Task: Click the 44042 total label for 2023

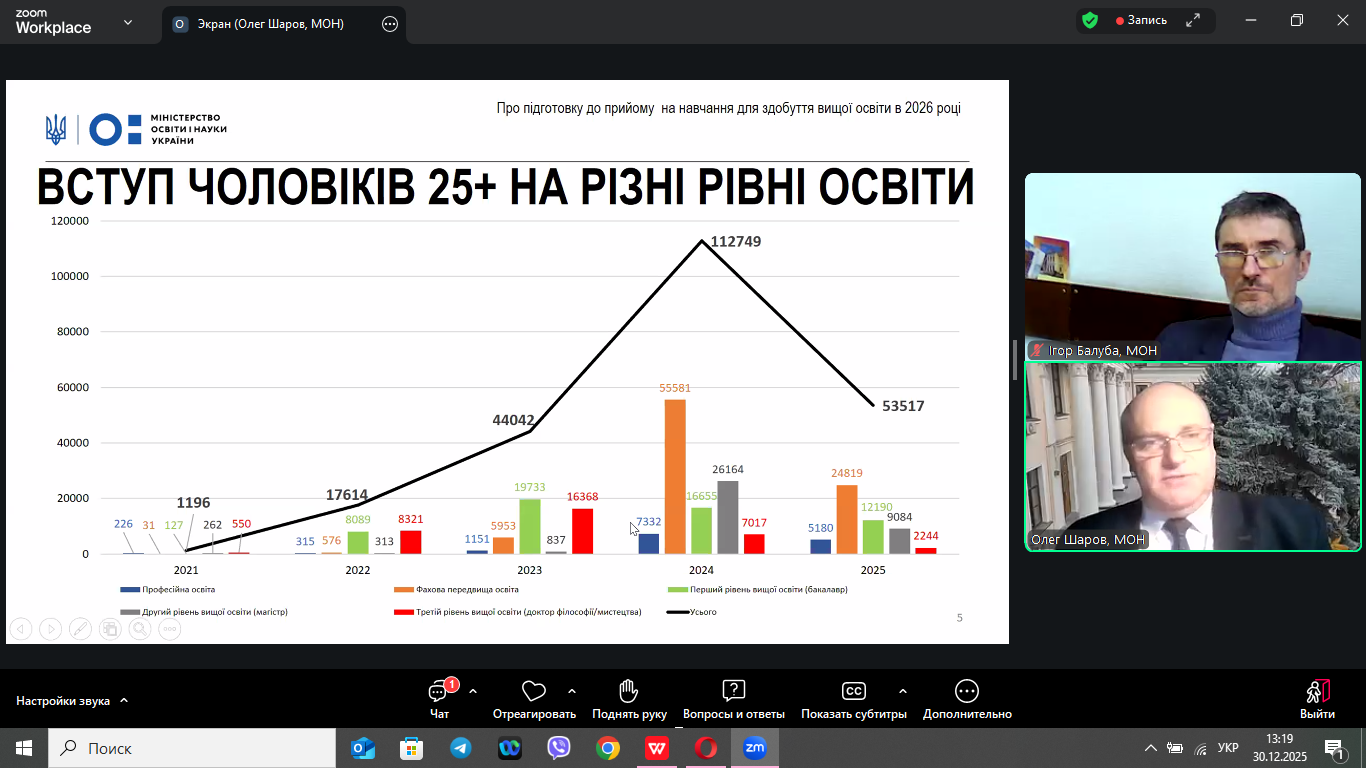Action: point(513,420)
